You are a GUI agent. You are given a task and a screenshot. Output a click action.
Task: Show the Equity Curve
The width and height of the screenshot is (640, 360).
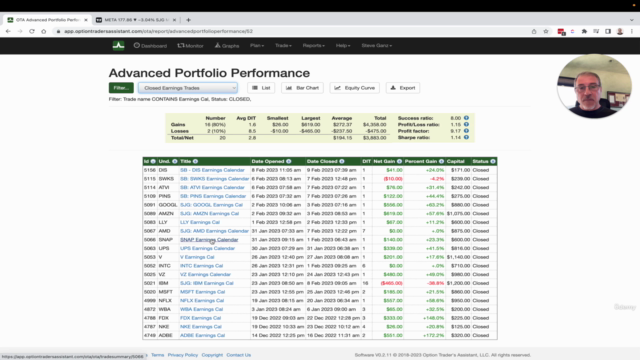(x=355, y=88)
